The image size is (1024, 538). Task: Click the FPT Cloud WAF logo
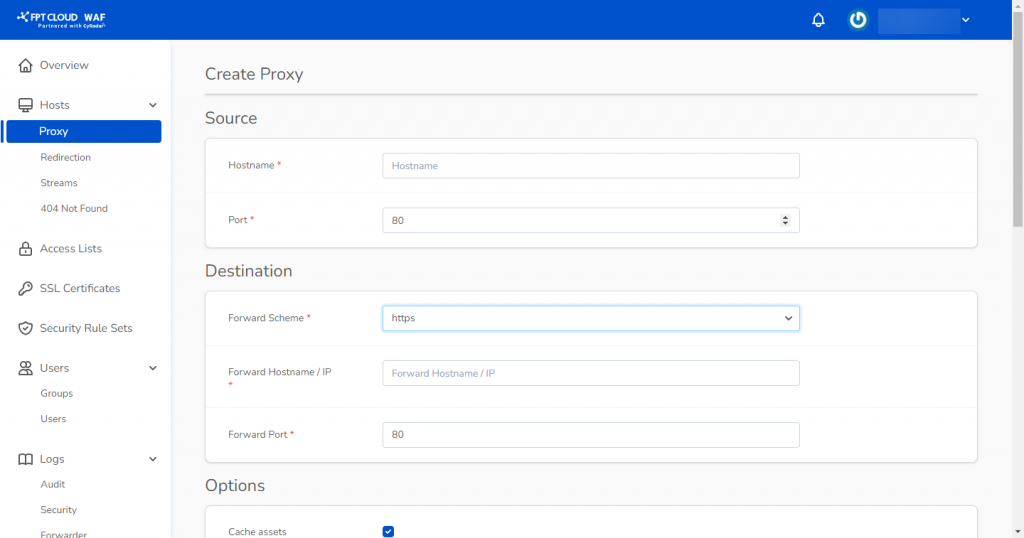(62, 19)
